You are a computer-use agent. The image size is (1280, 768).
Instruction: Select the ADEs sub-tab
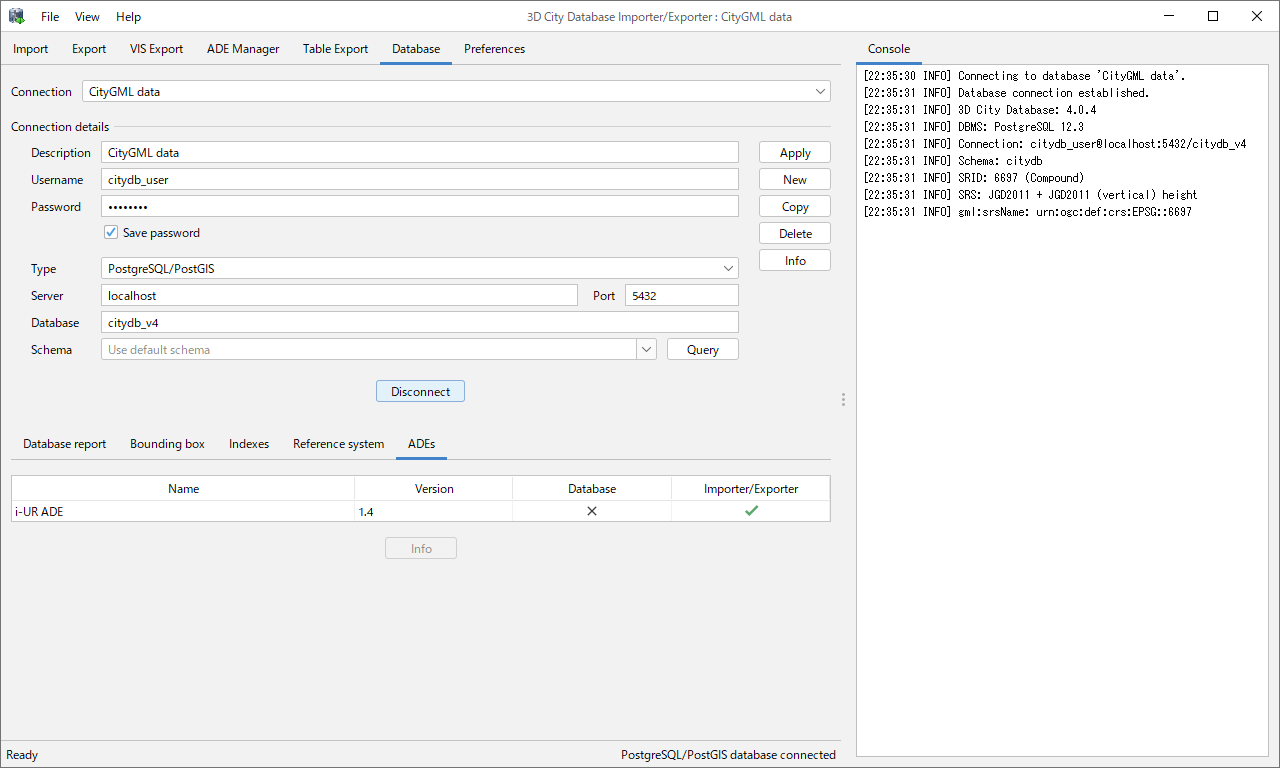click(x=421, y=444)
